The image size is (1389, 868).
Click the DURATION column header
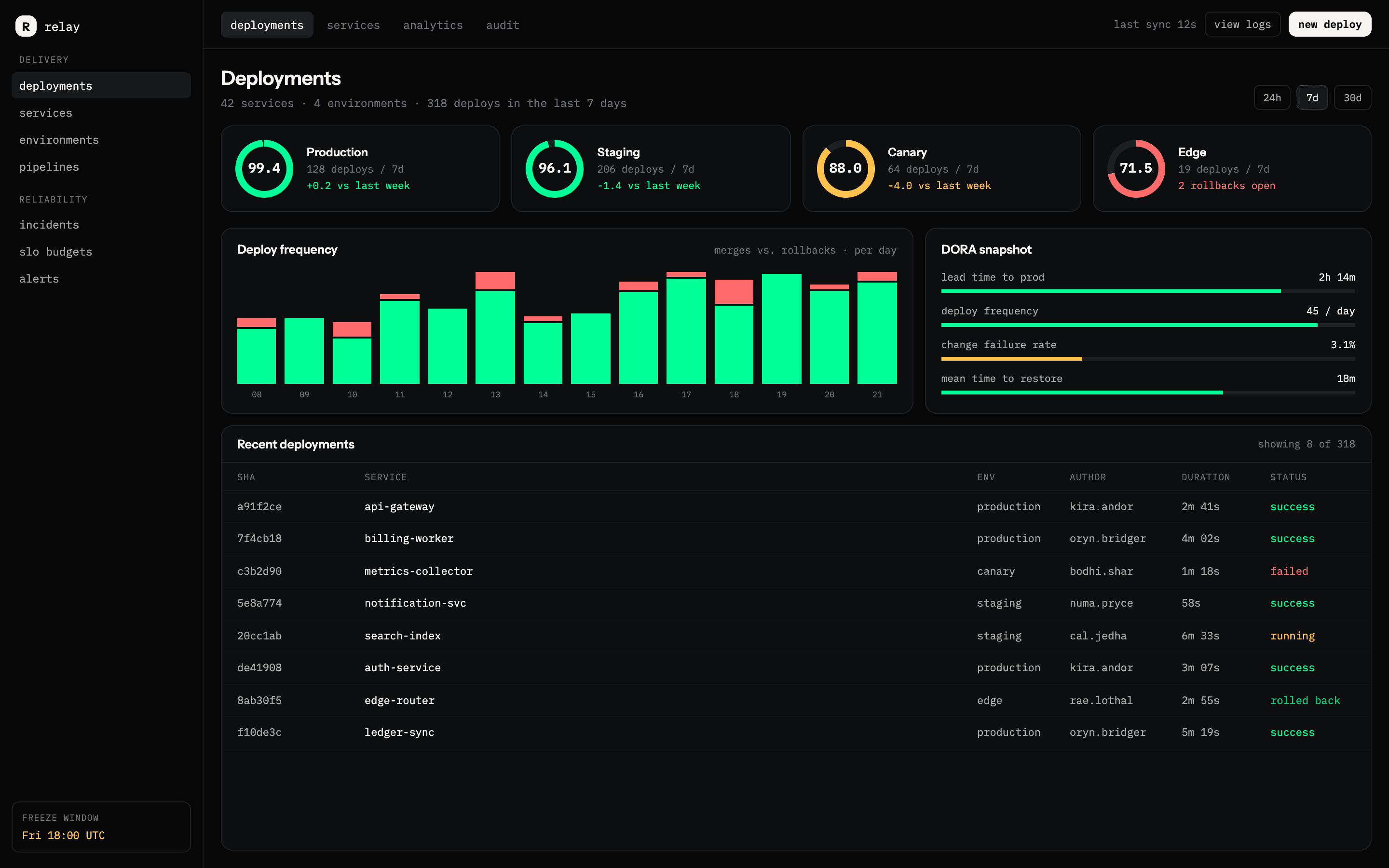point(1206,477)
